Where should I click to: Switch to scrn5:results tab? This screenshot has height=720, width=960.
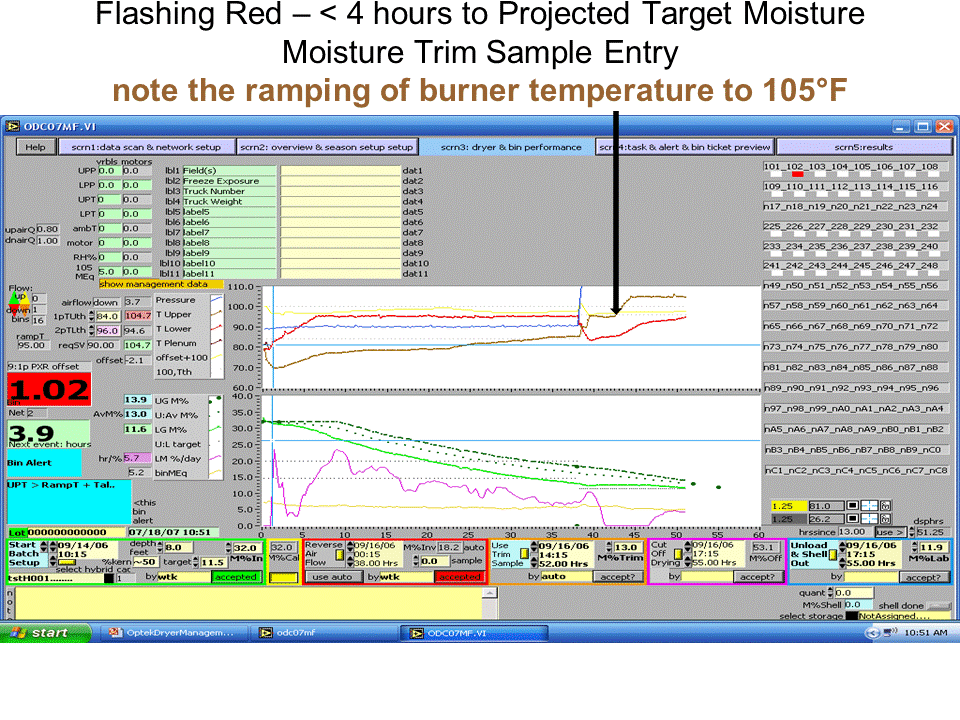click(x=864, y=147)
